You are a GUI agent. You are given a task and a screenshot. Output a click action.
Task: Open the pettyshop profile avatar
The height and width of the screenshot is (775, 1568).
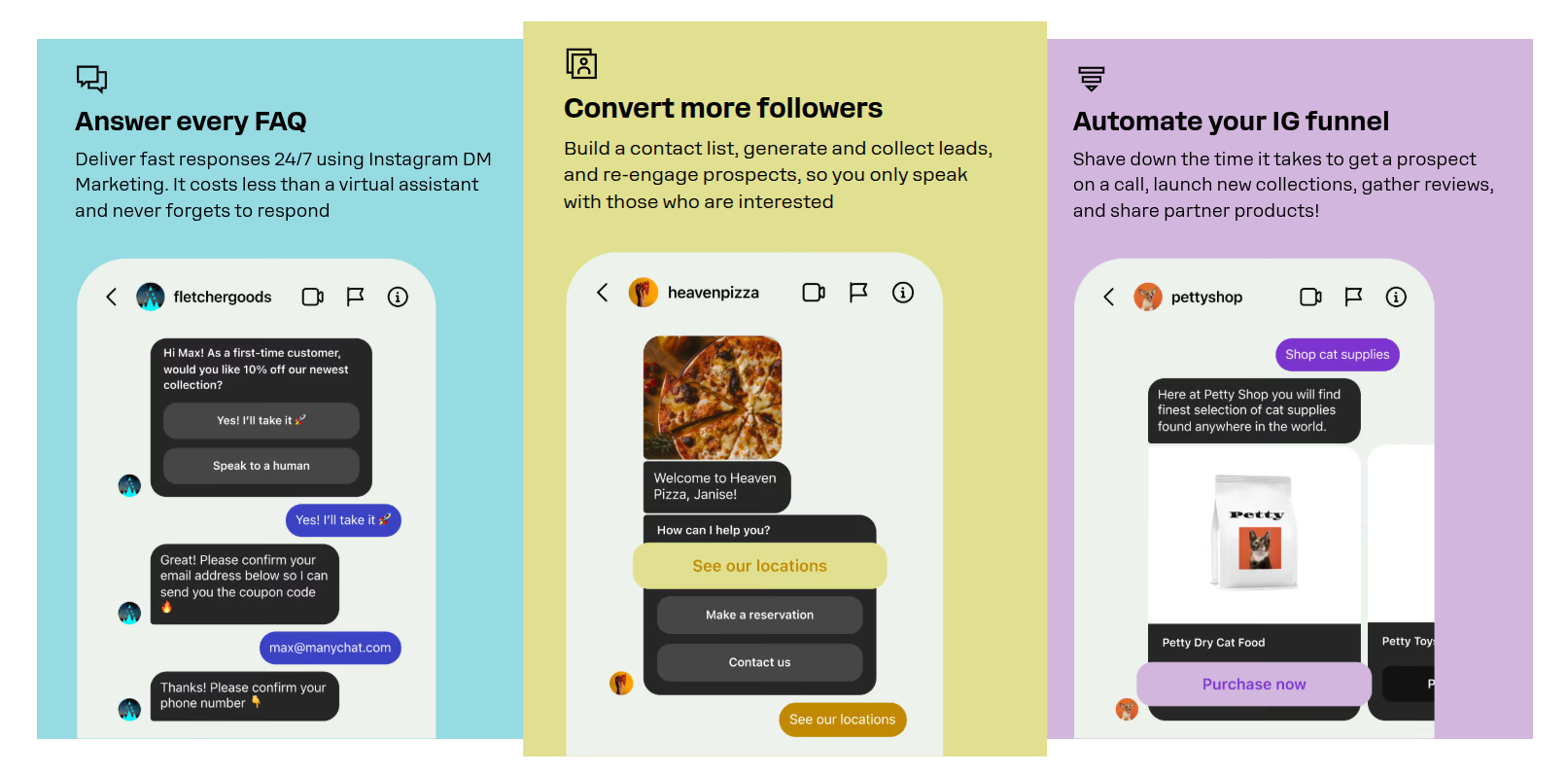(1148, 297)
